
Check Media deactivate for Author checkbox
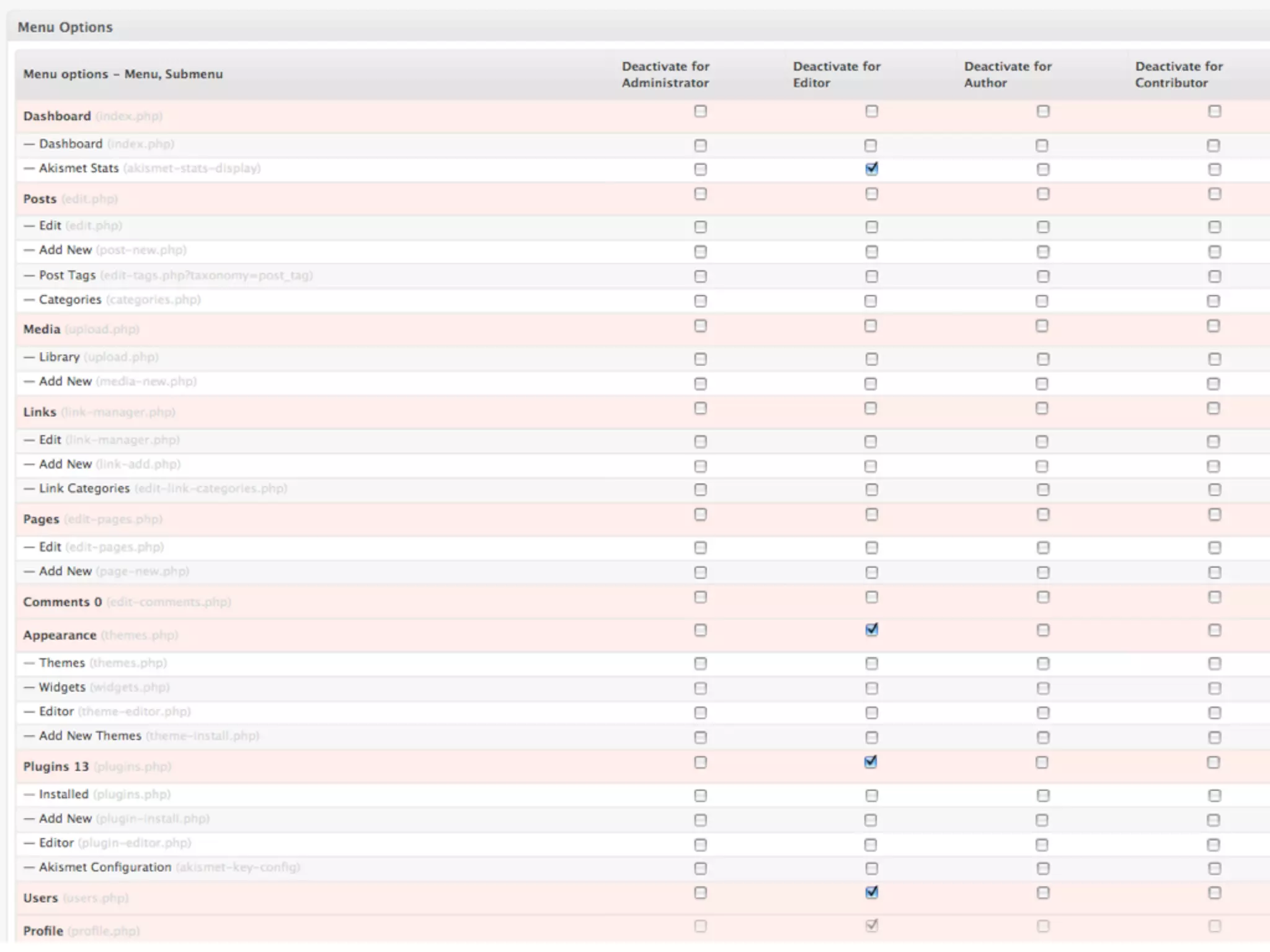click(x=1042, y=326)
